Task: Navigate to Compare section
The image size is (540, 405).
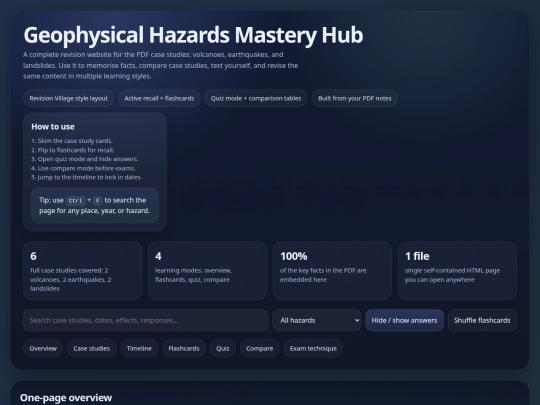Action: 260,348
